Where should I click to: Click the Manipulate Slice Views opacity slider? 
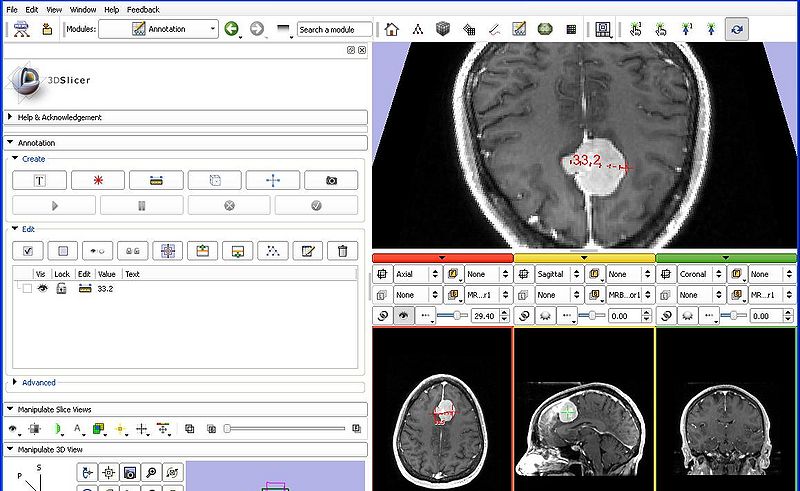(x=286, y=429)
